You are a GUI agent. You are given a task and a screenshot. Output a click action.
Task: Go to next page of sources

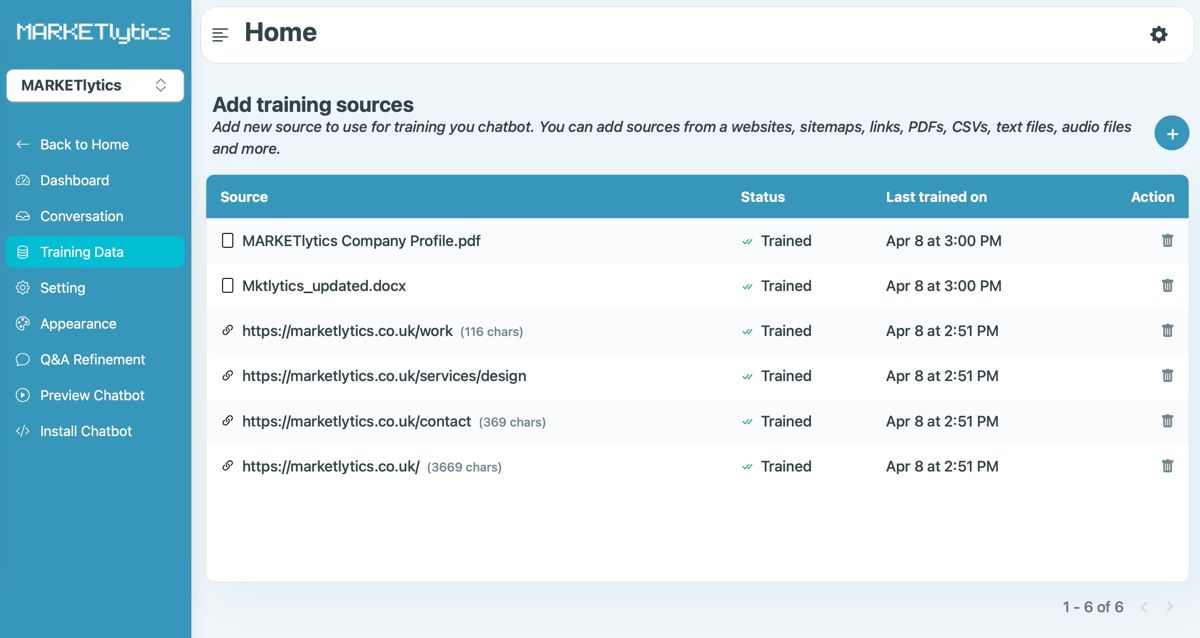(x=1170, y=607)
